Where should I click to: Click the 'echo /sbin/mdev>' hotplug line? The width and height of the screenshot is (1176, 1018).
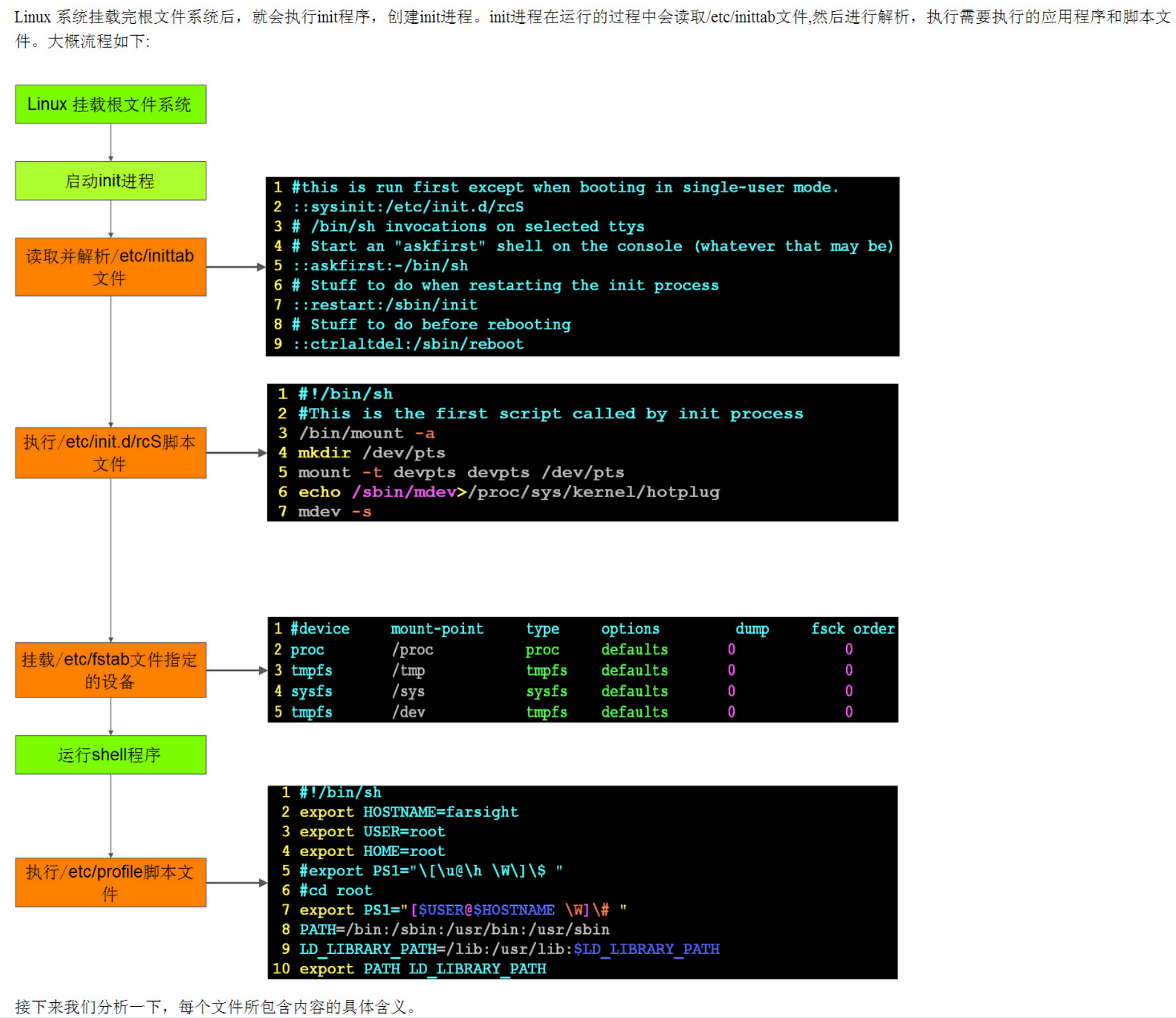pos(509,492)
